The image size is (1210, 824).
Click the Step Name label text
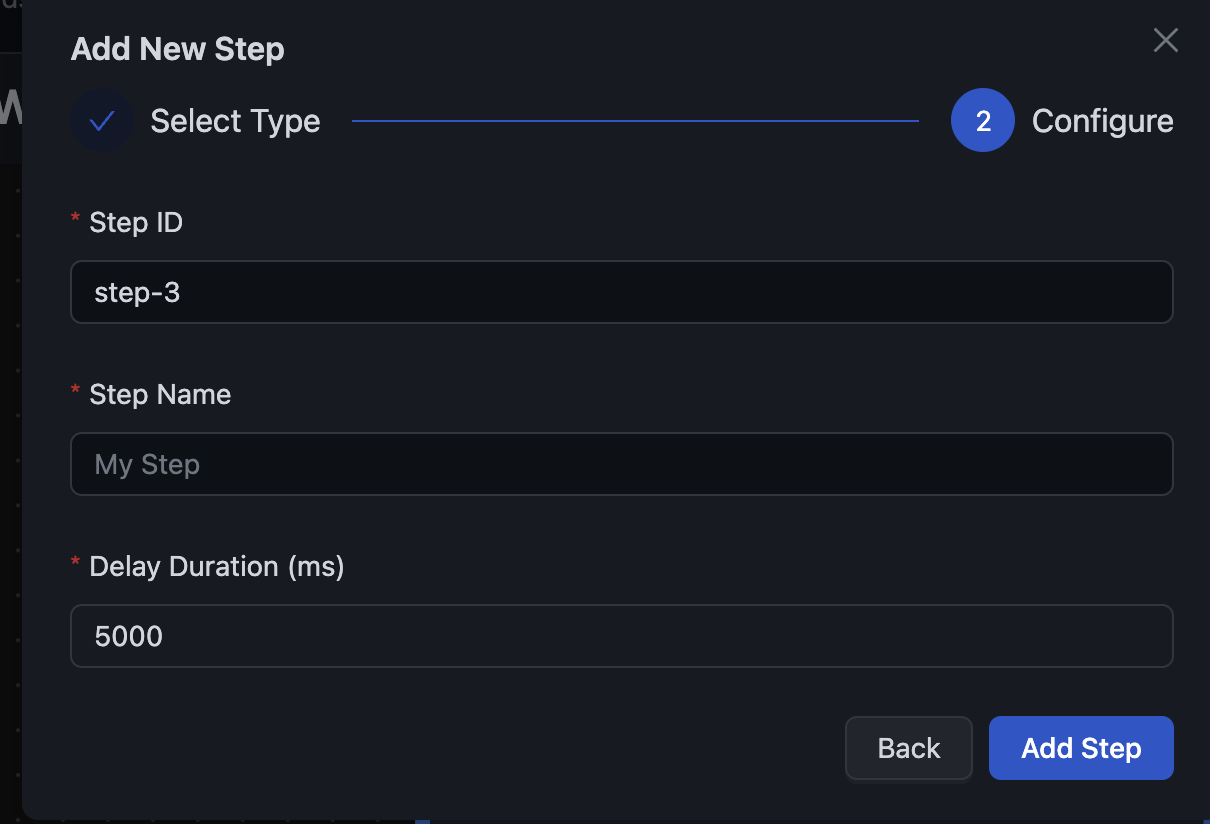[x=160, y=394]
